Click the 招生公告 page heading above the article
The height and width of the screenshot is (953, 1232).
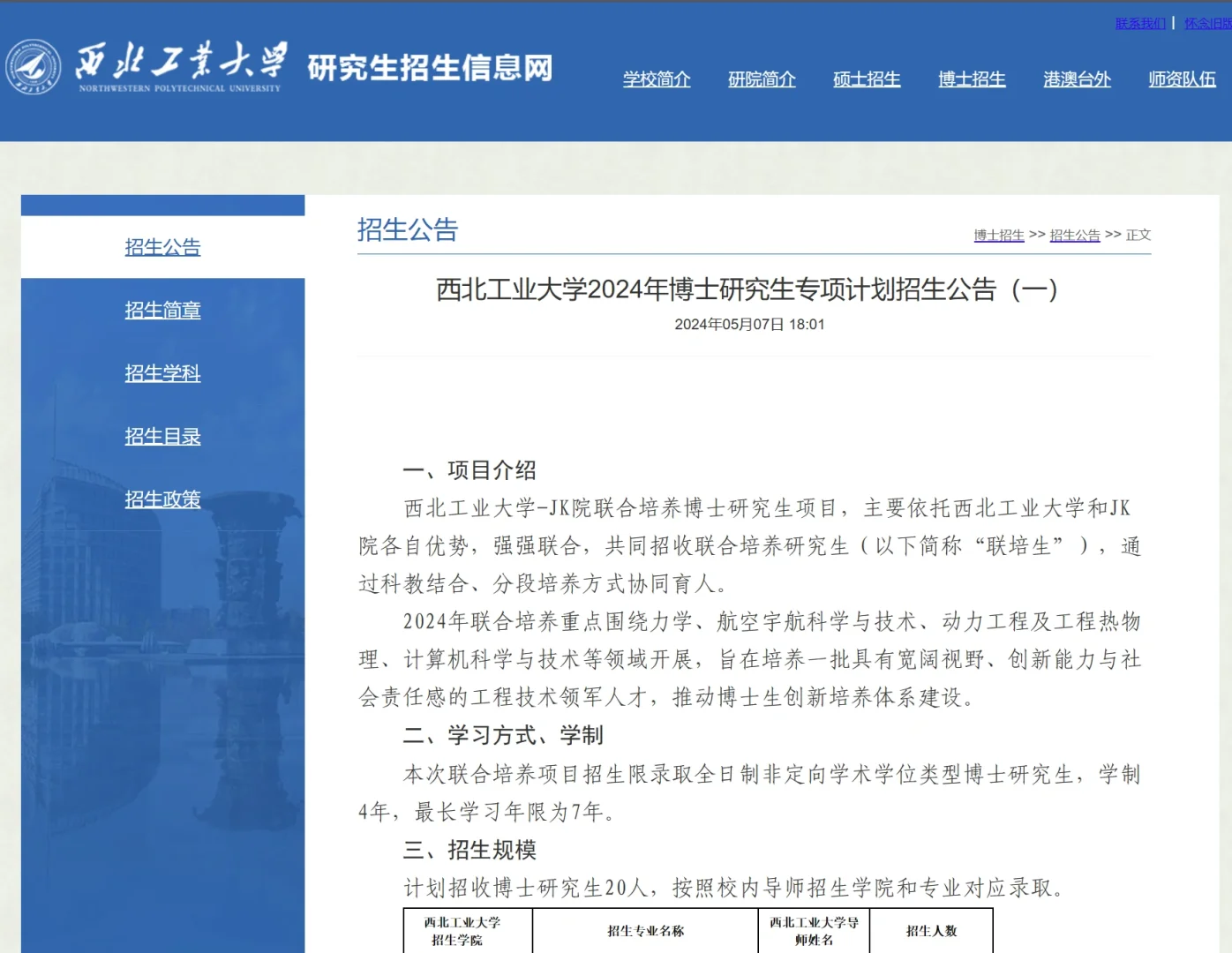coord(408,230)
